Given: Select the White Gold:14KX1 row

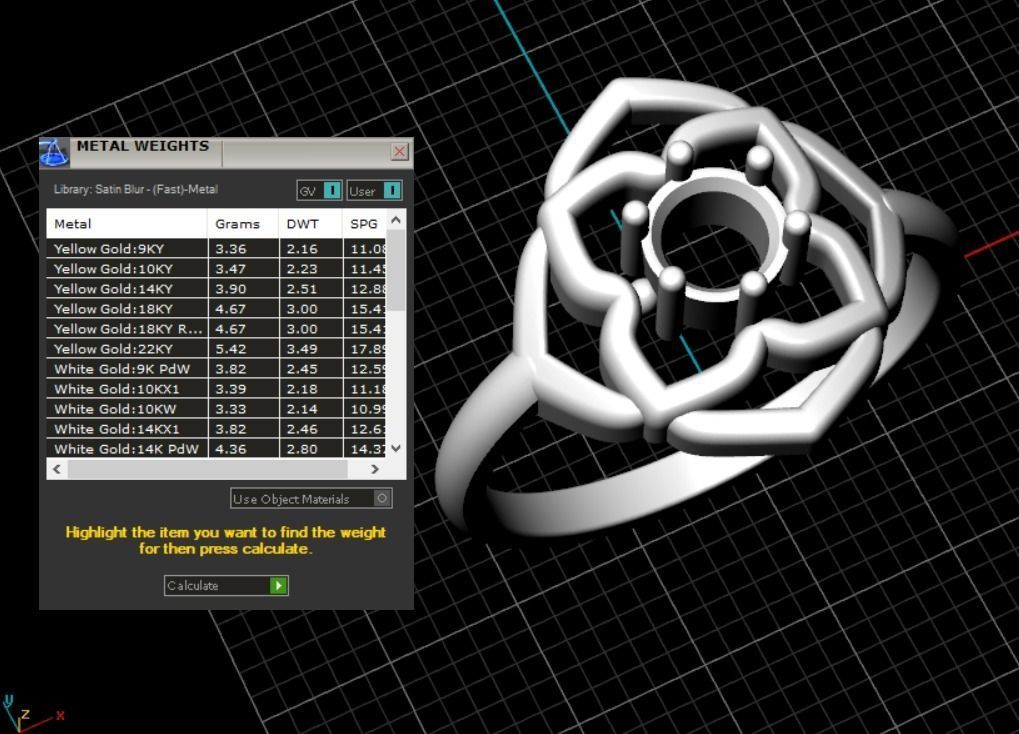Looking at the screenshot, I should (216, 428).
